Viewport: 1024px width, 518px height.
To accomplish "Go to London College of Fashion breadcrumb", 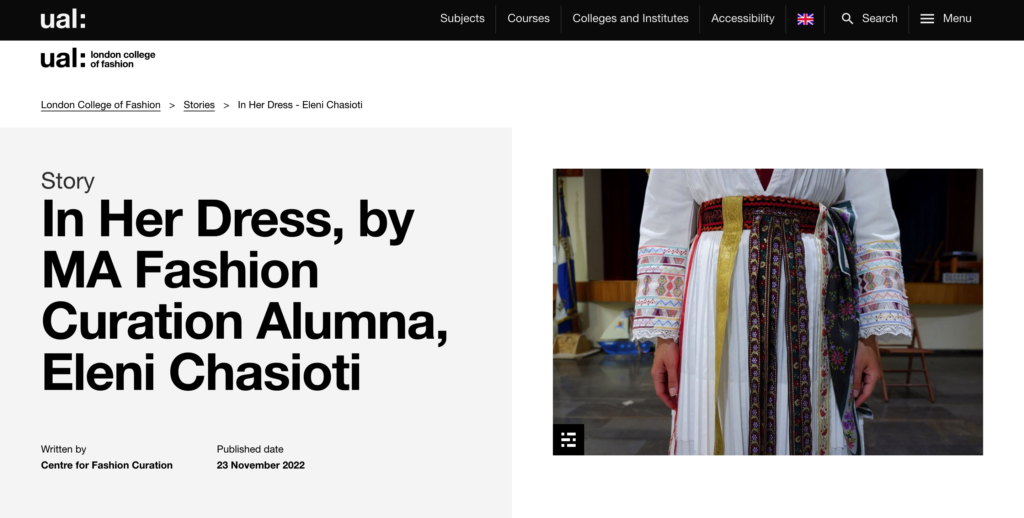I will tap(100, 105).
